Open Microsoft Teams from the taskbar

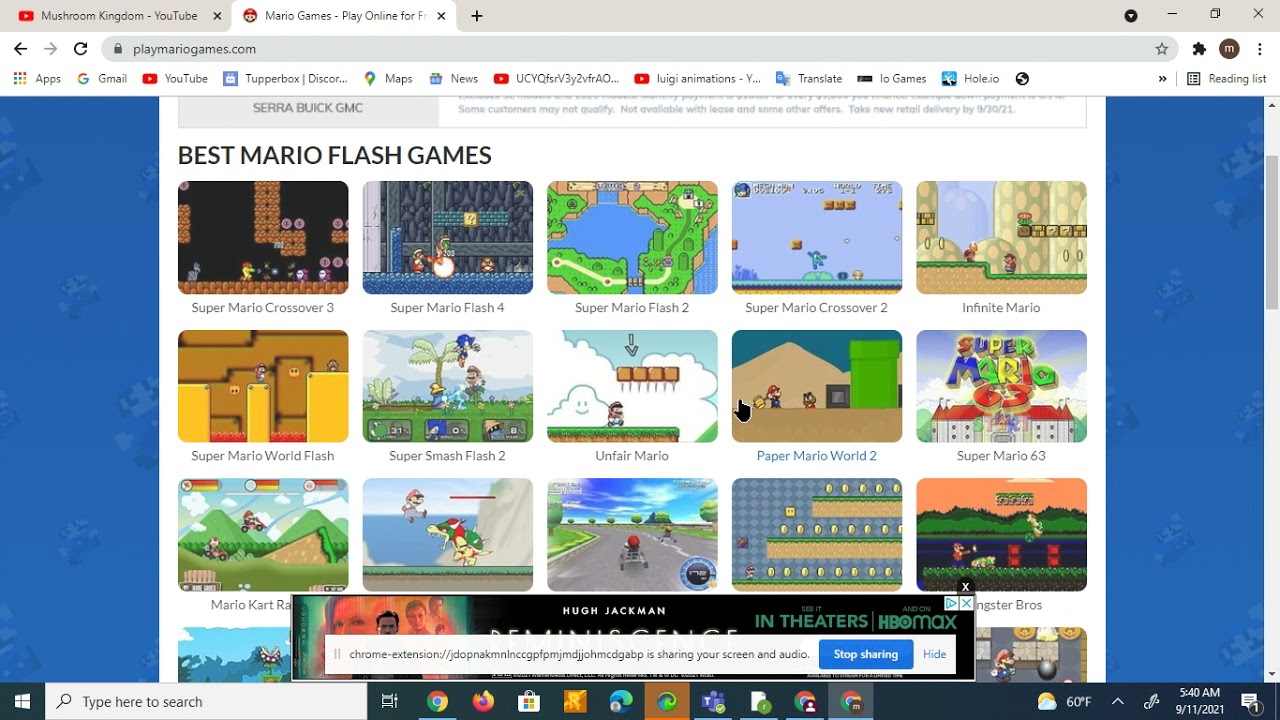click(x=713, y=701)
